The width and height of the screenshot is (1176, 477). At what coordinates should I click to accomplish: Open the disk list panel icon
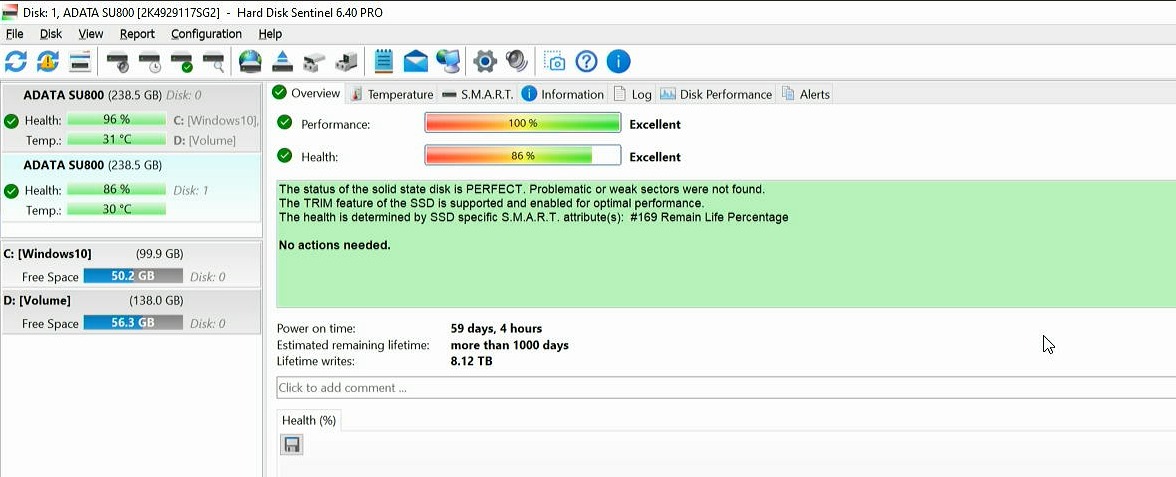tap(80, 62)
